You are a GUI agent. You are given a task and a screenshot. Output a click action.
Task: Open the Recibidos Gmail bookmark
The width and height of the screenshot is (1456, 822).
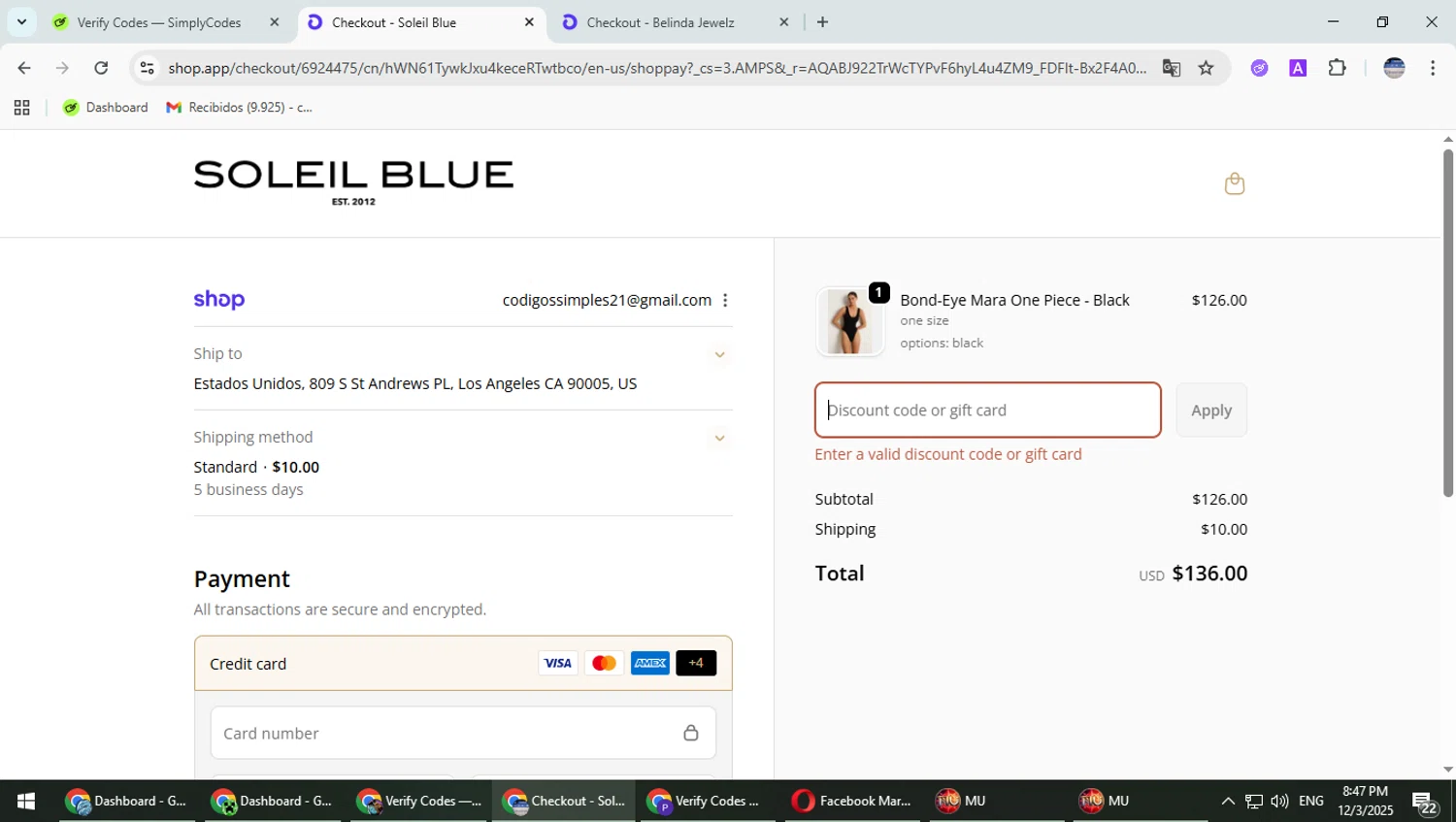tap(240, 108)
